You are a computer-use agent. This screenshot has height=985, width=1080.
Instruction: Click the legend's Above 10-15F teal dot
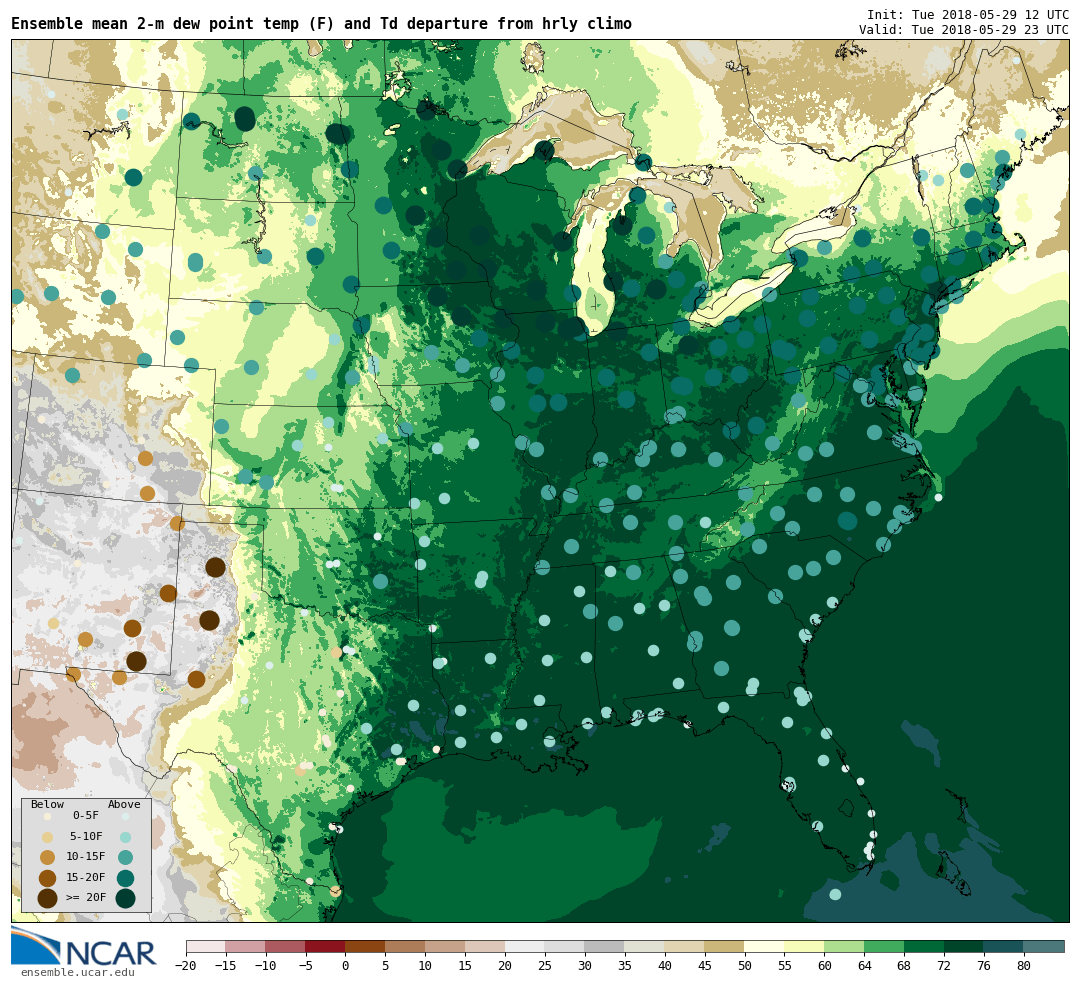[x=125, y=858]
